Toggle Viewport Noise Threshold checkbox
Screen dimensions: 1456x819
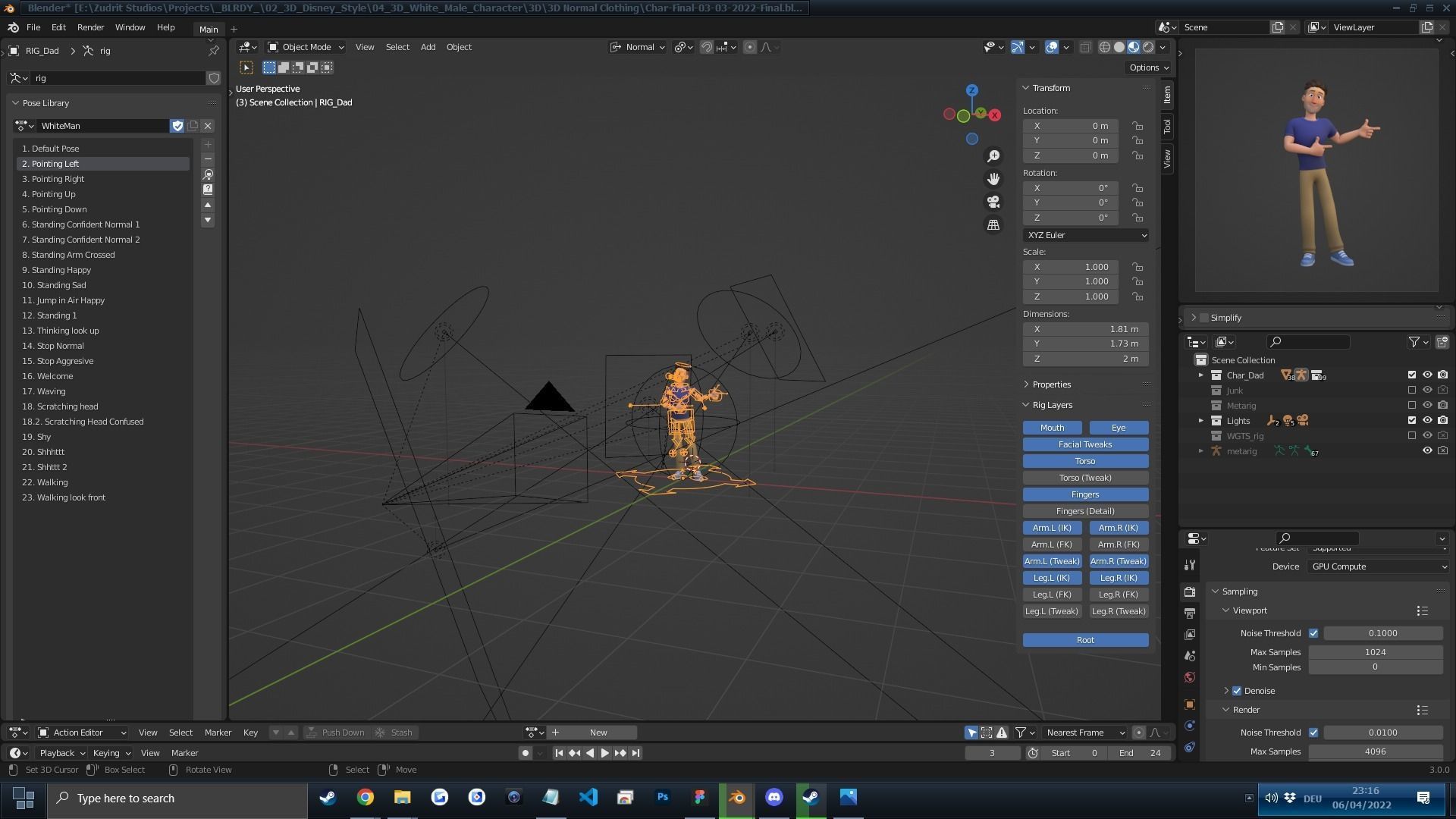tap(1313, 633)
